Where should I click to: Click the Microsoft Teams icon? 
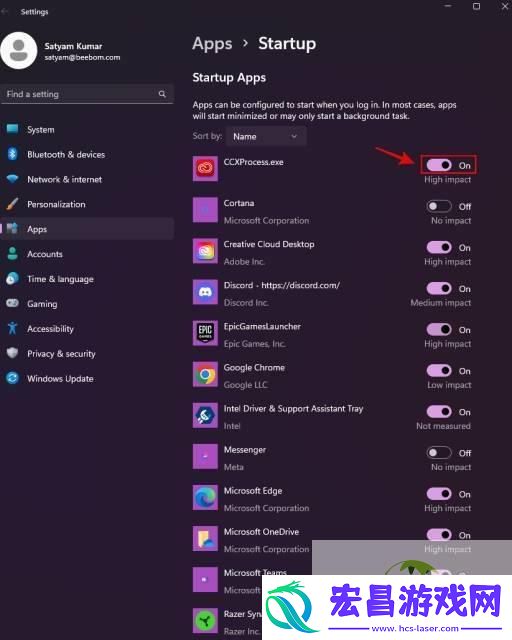pyautogui.click(x=205, y=580)
